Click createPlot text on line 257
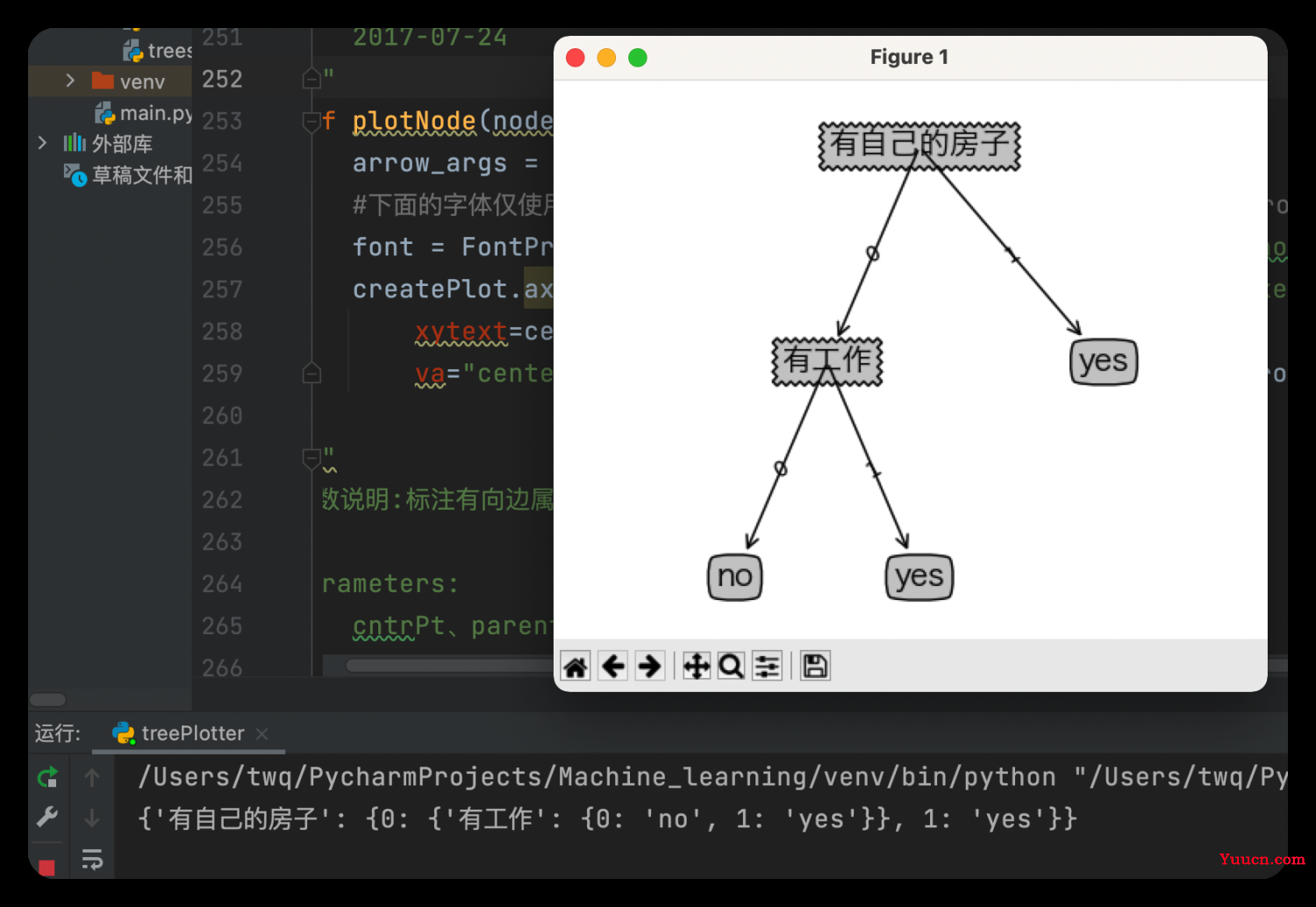This screenshot has height=907, width=1316. (430, 289)
